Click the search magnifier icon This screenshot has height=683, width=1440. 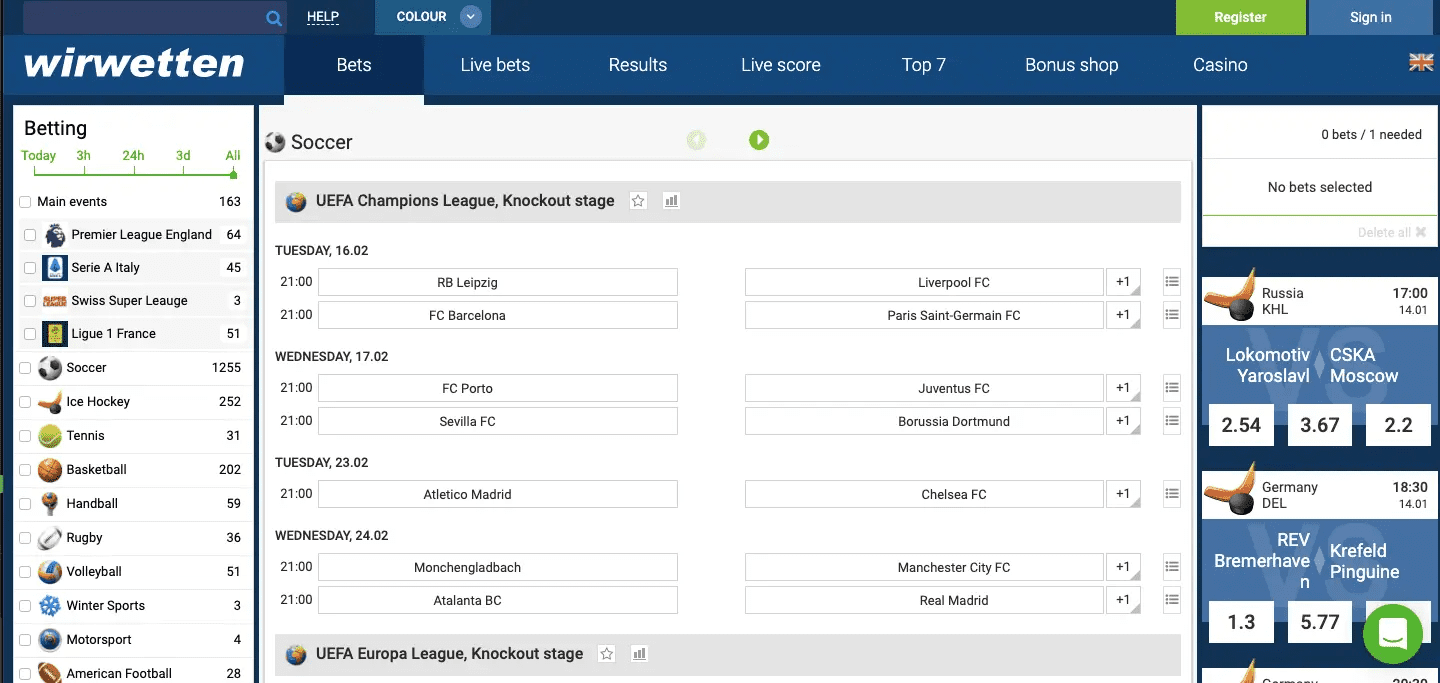tap(274, 18)
